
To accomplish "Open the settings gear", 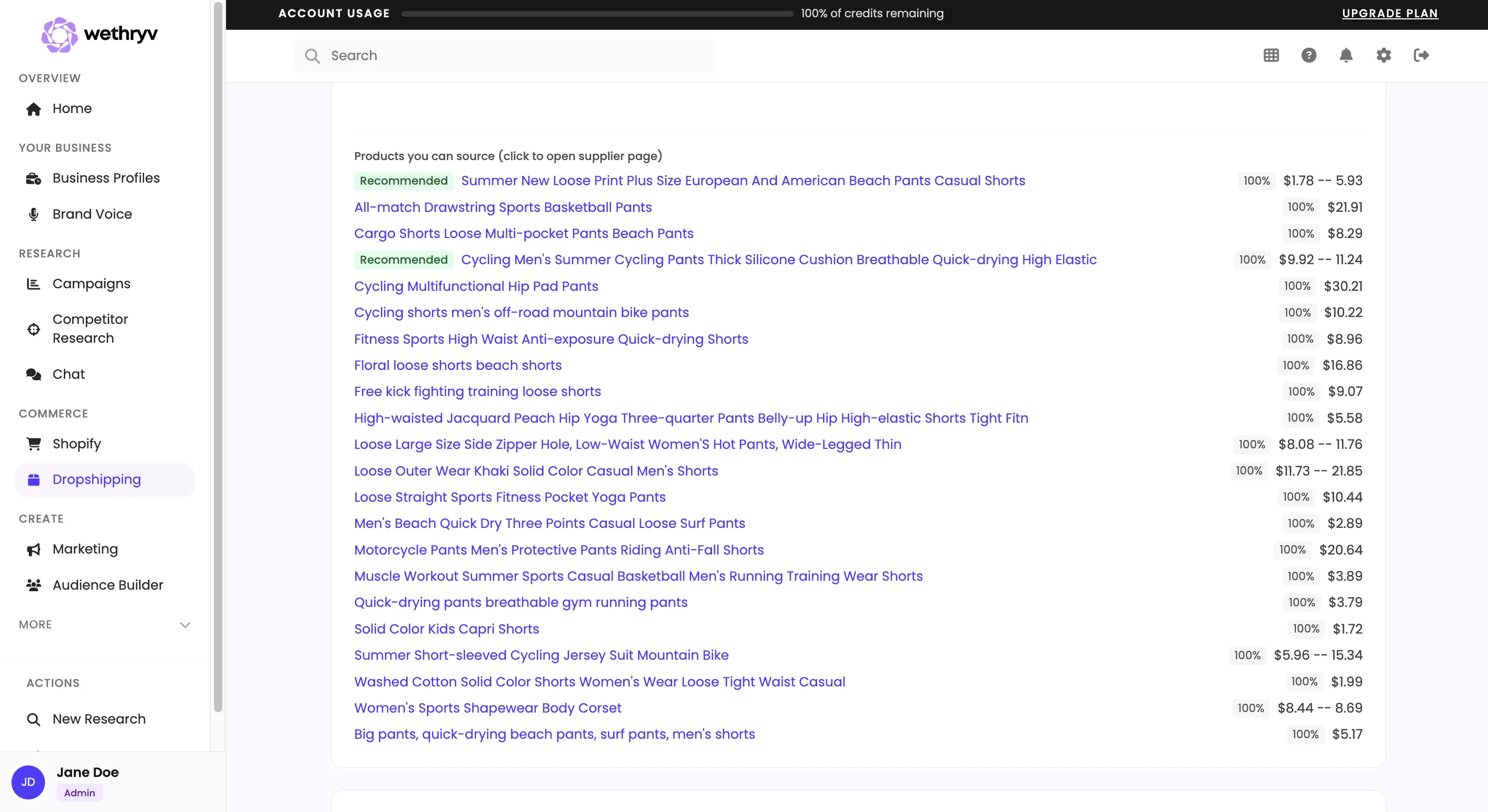I will [1383, 55].
